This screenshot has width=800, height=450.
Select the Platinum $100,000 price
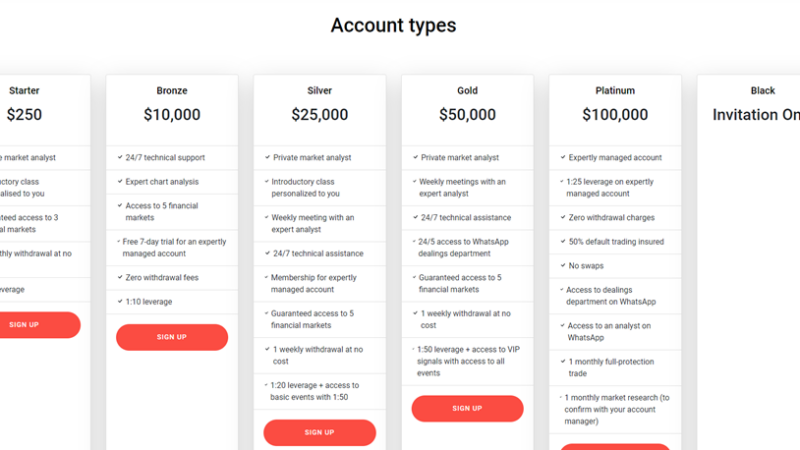tap(615, 115)
